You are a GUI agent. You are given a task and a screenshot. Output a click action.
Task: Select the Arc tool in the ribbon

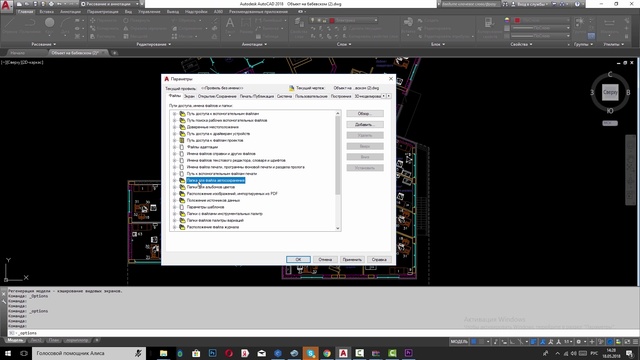65,24
